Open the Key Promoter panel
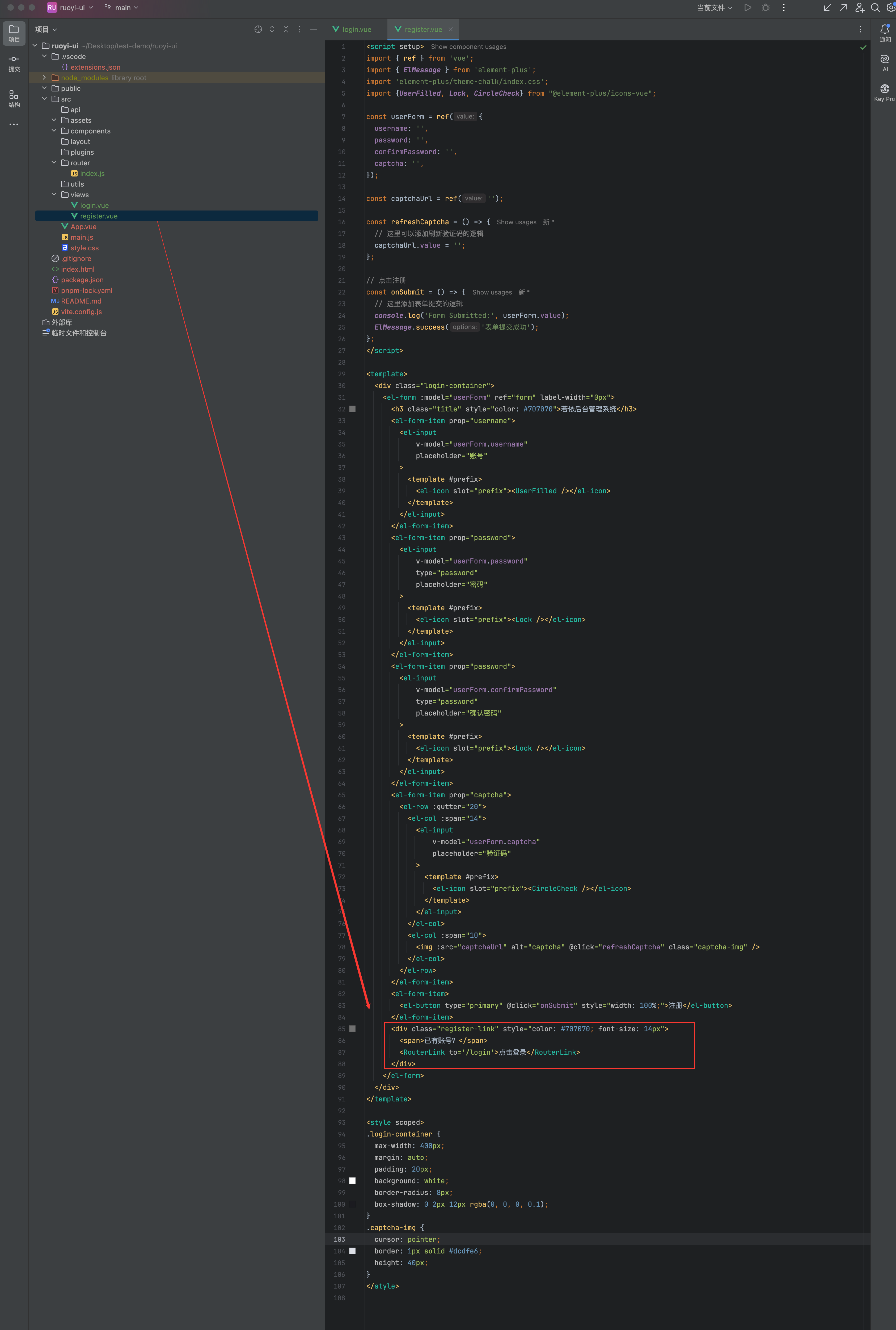 885,92
